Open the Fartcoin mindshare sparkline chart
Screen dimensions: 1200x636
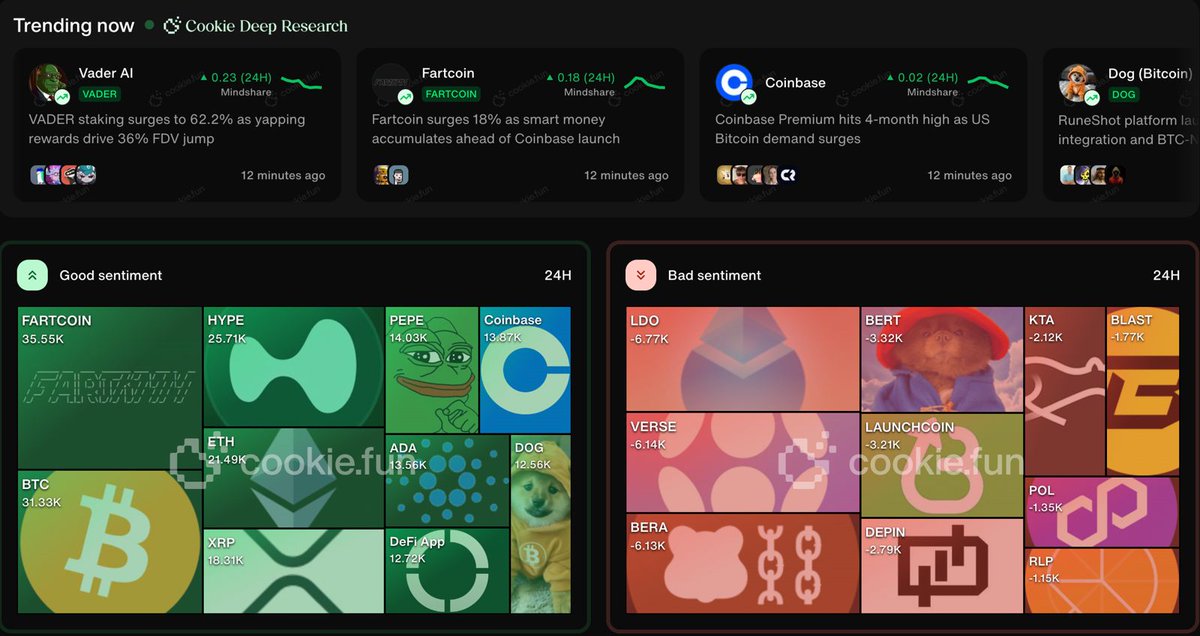(x=645, y=81)
